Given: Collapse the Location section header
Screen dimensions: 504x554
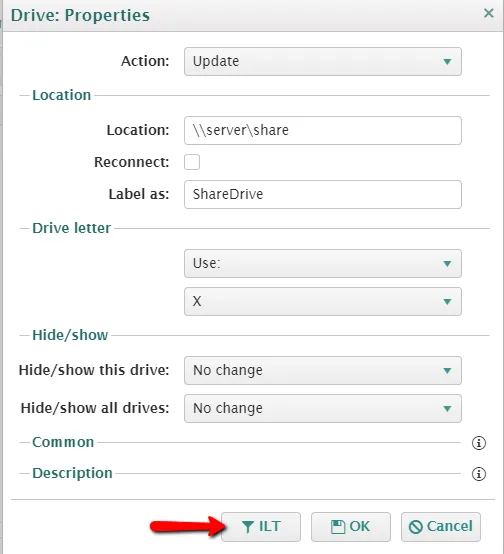Looking at the screenshot, I should click(x=61, y=95).
